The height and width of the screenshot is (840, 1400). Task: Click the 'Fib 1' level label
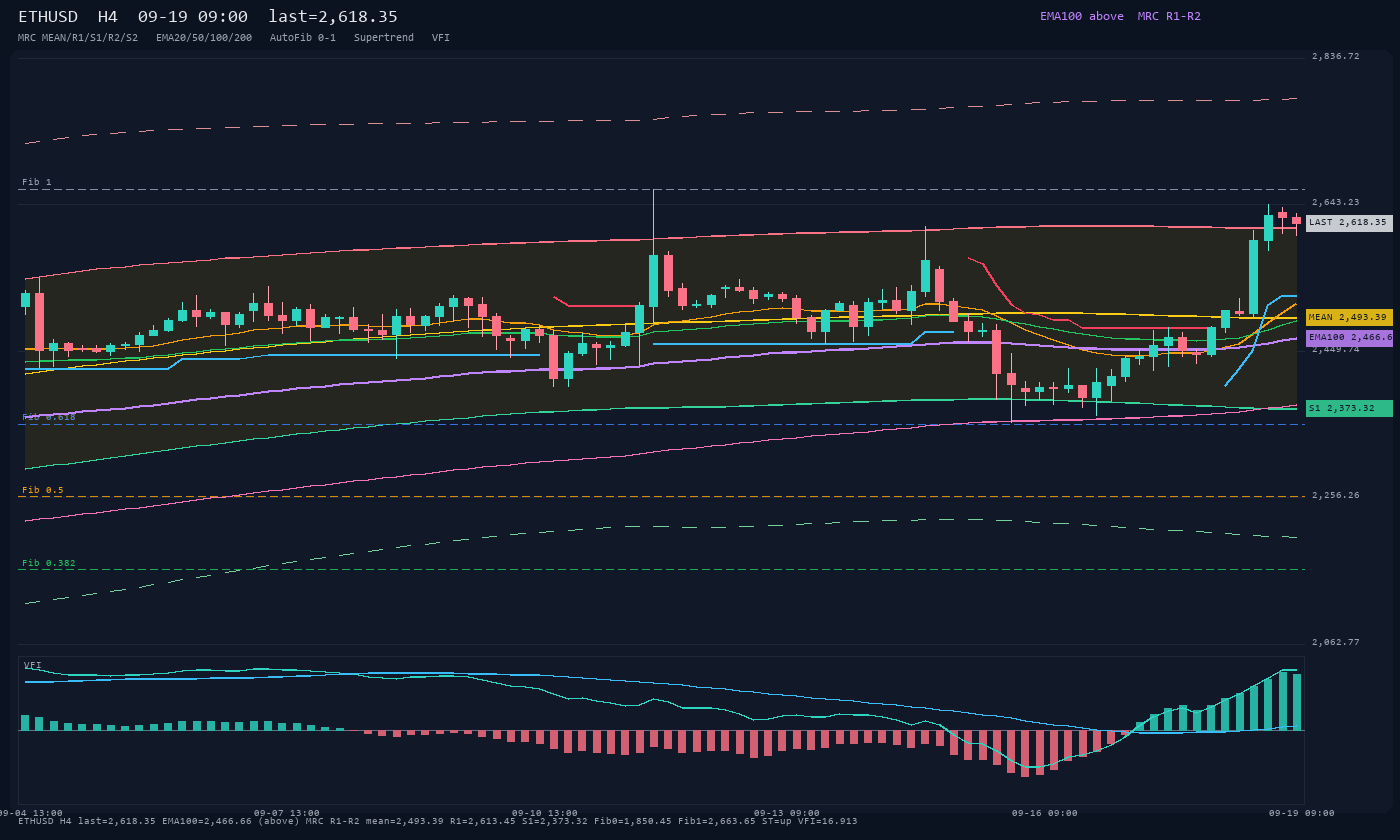(37, 182)
